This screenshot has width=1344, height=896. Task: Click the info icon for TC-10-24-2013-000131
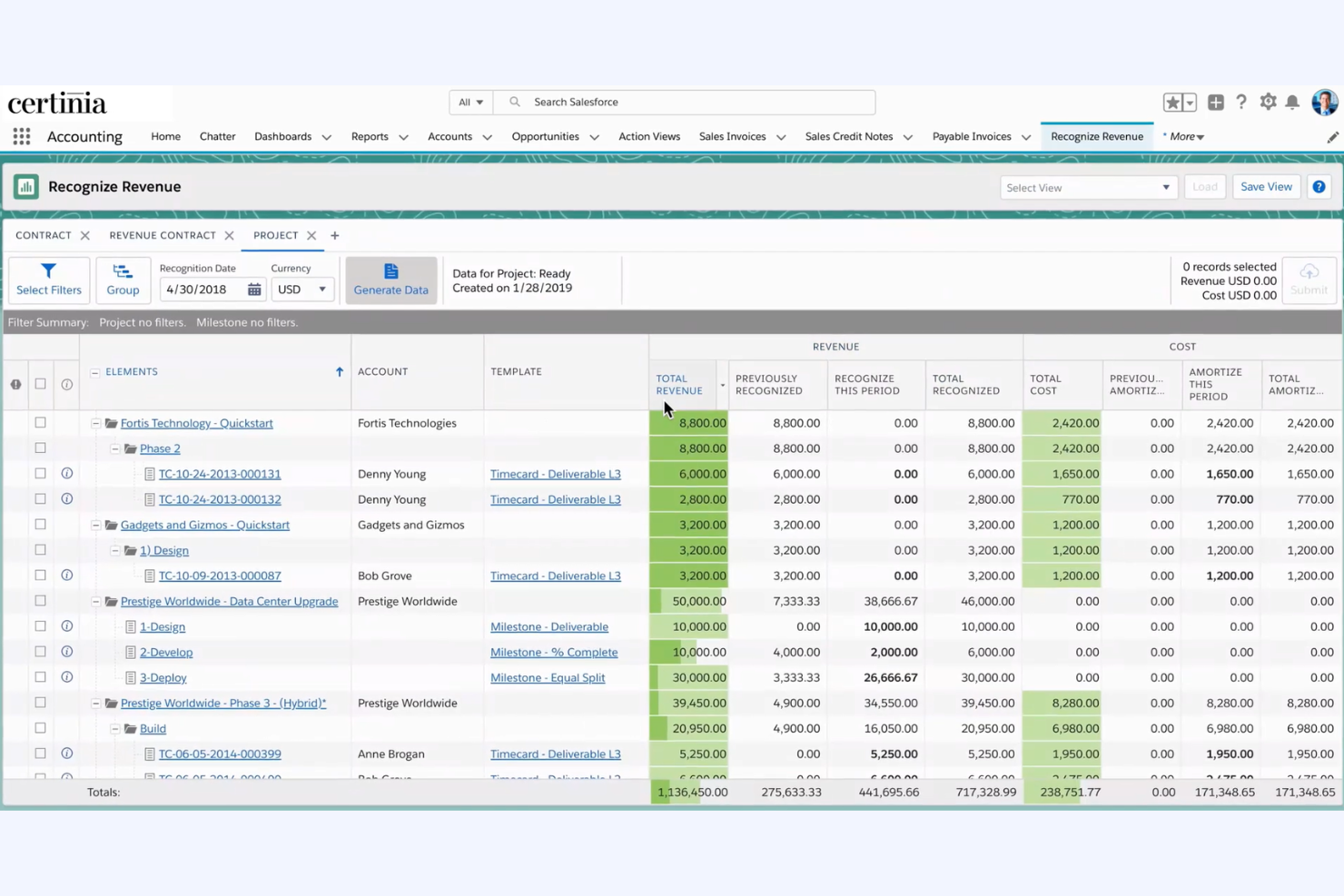coord(66,473)
